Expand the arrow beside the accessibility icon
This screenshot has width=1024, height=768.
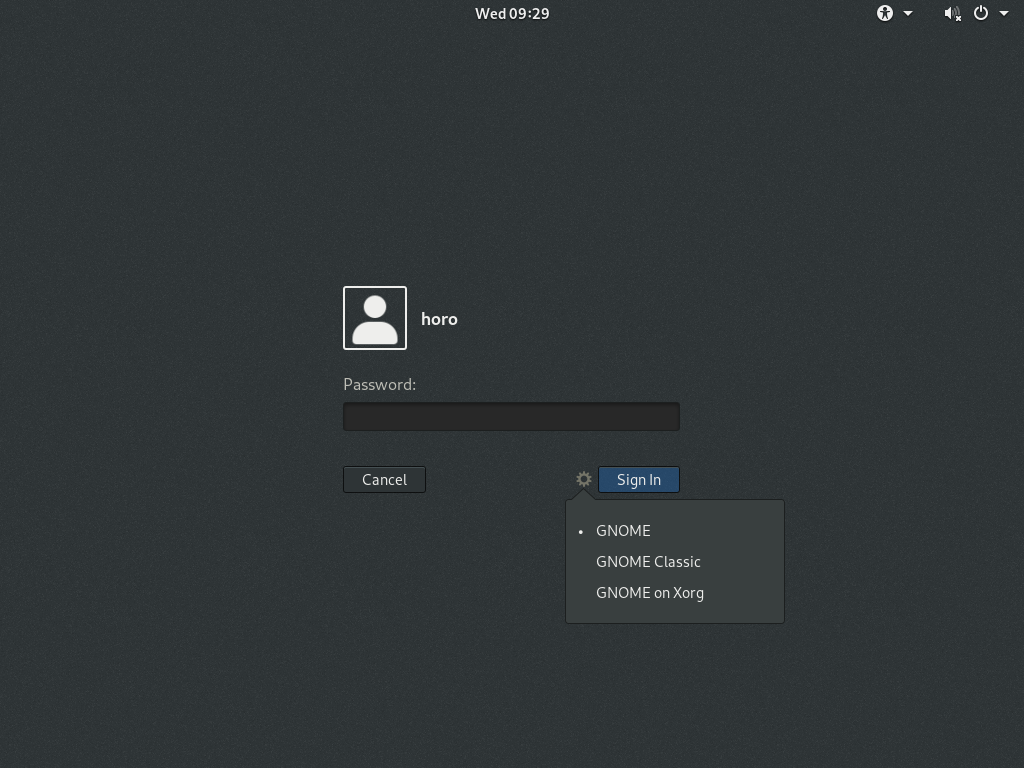pos(908,13)
